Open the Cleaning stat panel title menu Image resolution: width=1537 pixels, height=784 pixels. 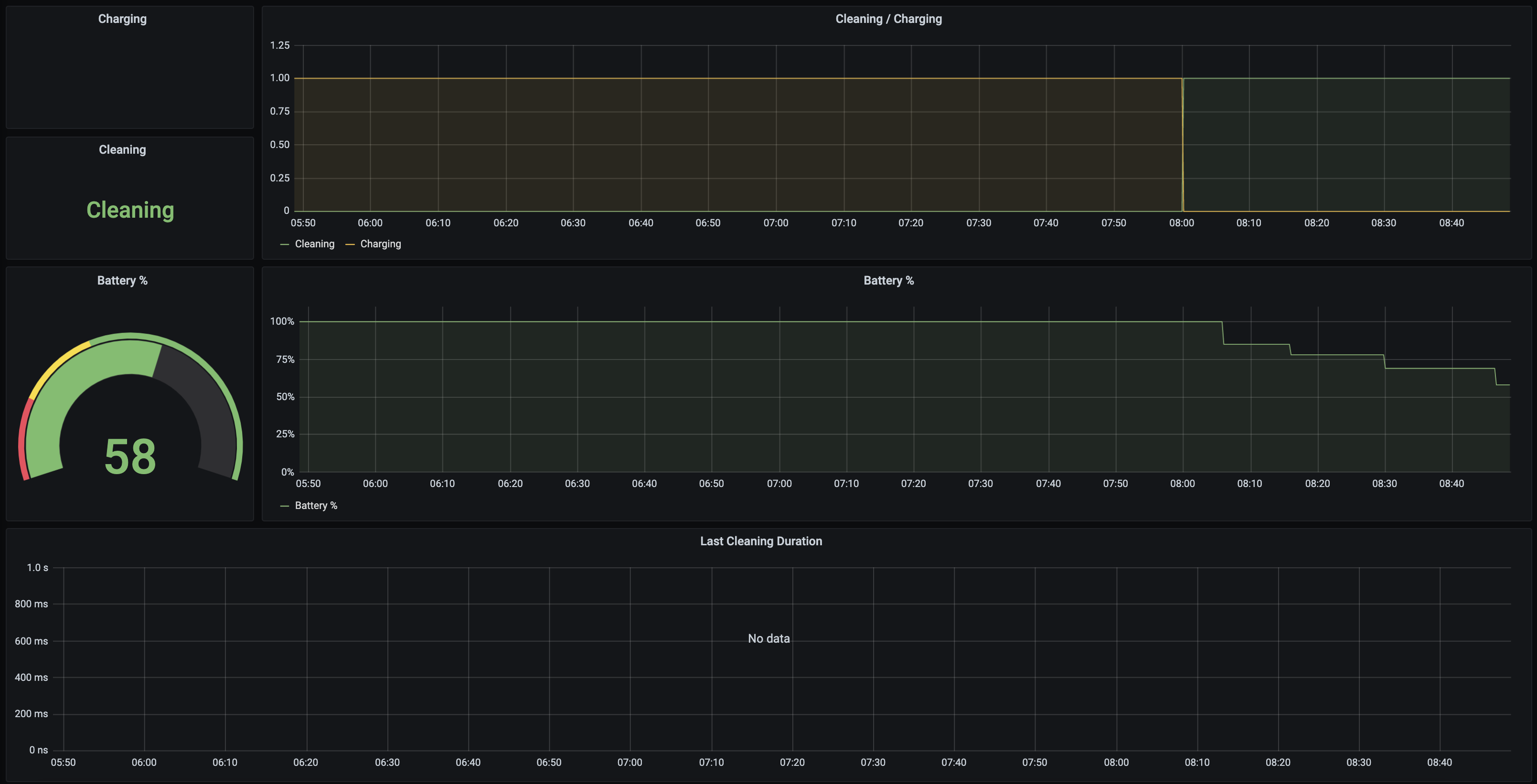coord(122,150)
